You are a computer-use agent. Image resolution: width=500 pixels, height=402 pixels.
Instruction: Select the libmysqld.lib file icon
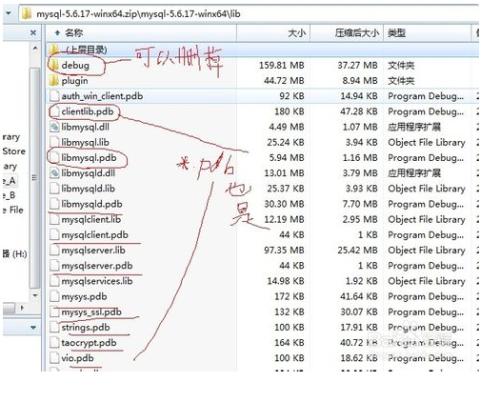point(54,189)
